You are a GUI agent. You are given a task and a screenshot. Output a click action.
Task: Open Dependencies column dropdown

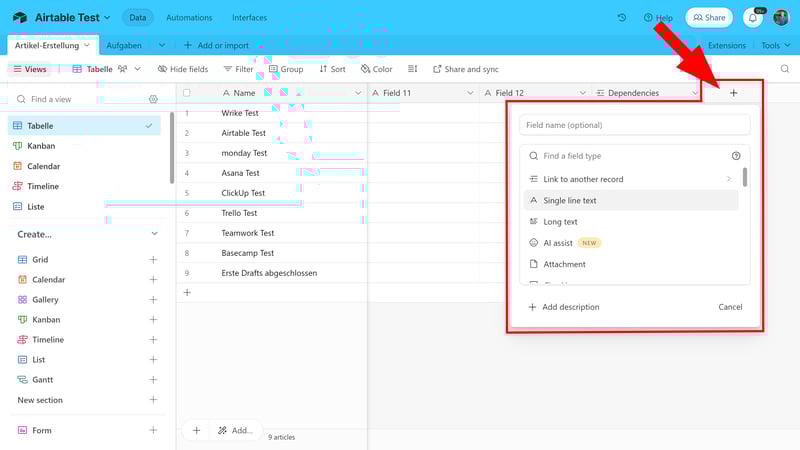[694, 93]
